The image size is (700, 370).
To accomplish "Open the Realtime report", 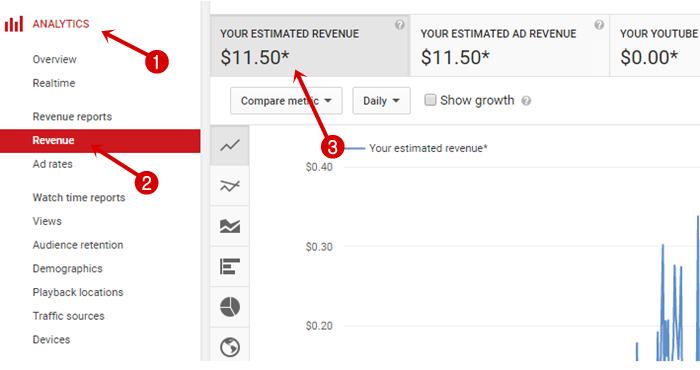I will (54, 83).
